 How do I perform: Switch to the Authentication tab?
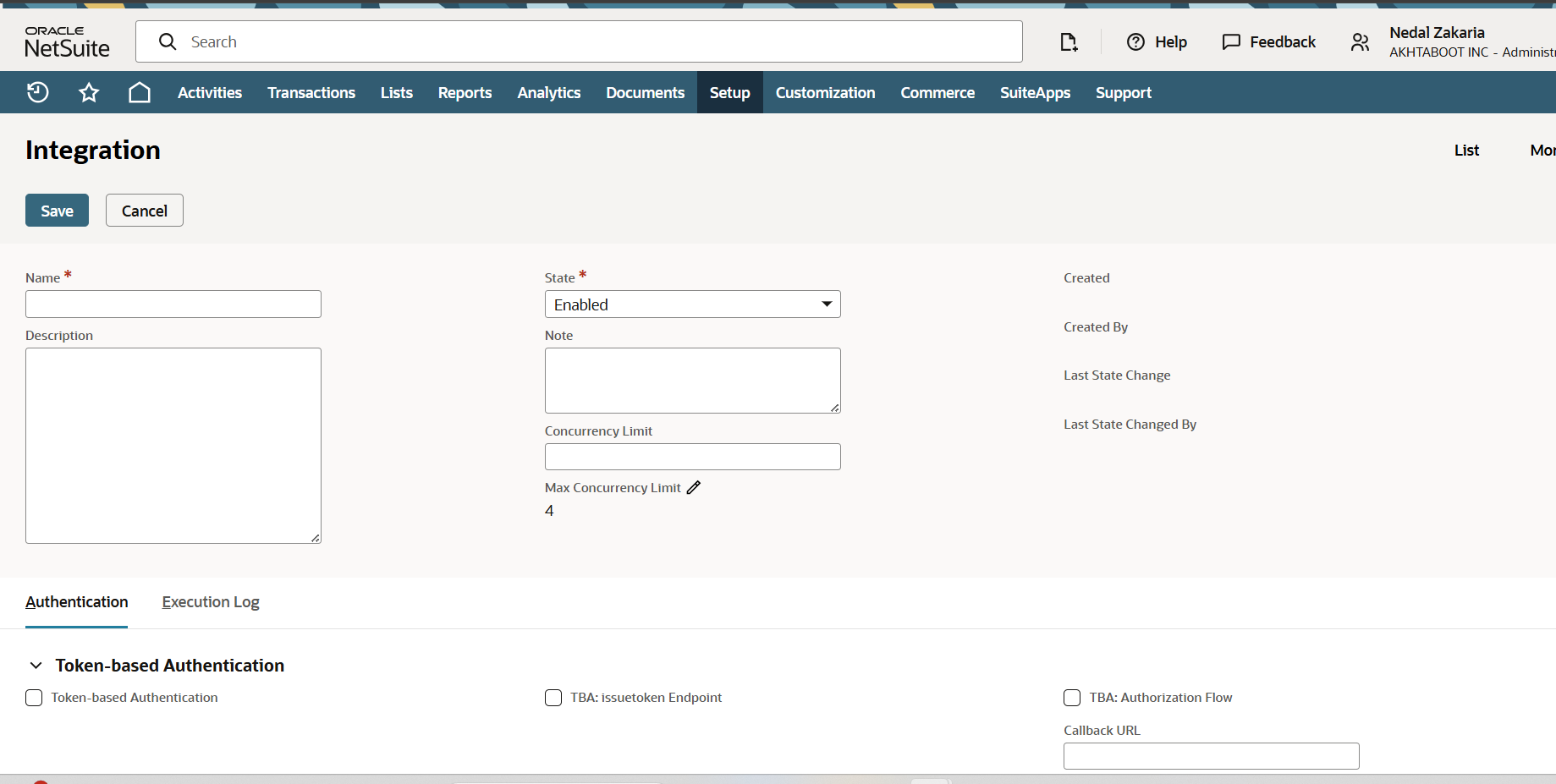coord(77,602)
